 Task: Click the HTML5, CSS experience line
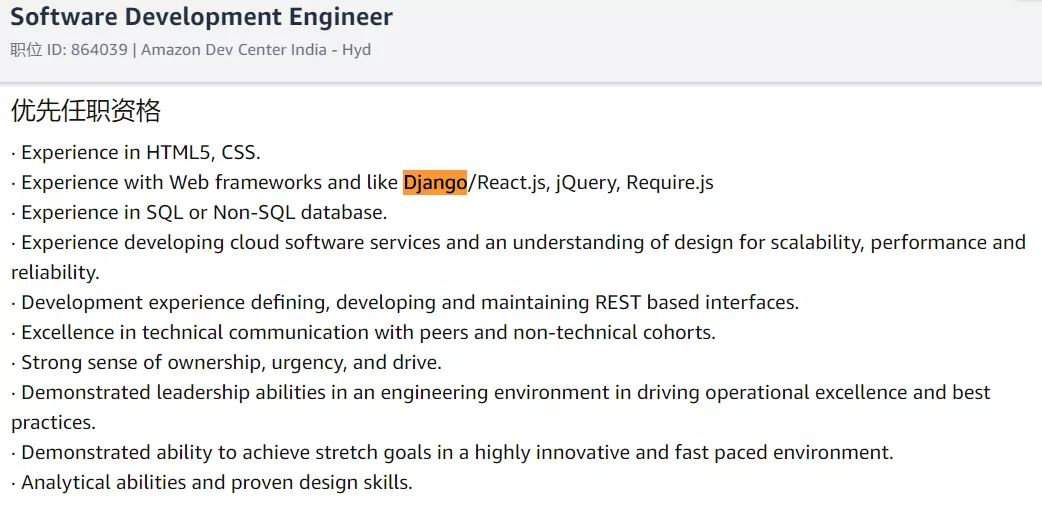[136, 152]
